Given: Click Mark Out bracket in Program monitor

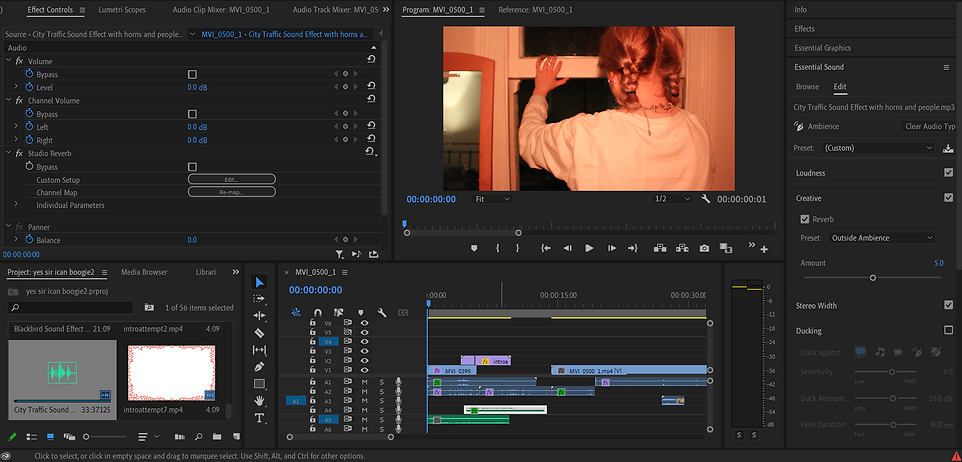Looking at the screenshot, I should coord(518,248).
